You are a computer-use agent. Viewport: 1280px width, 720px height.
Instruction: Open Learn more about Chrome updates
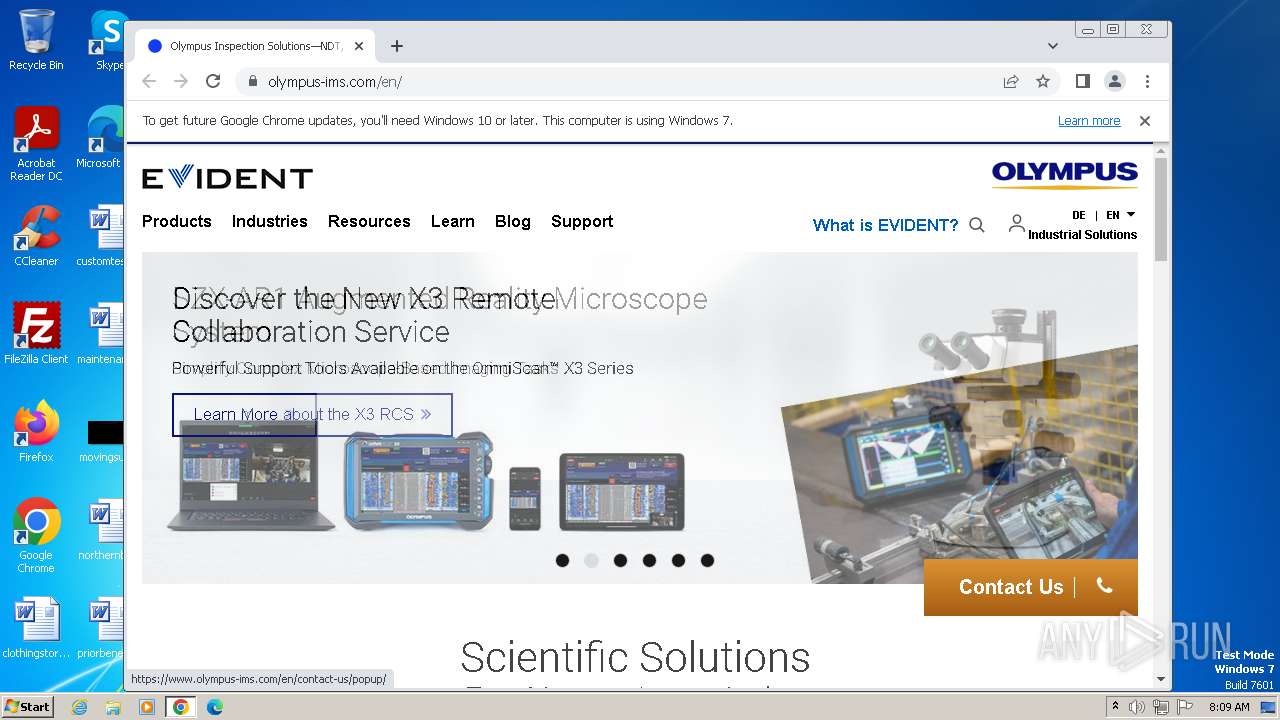click(x=1089, y=120)
